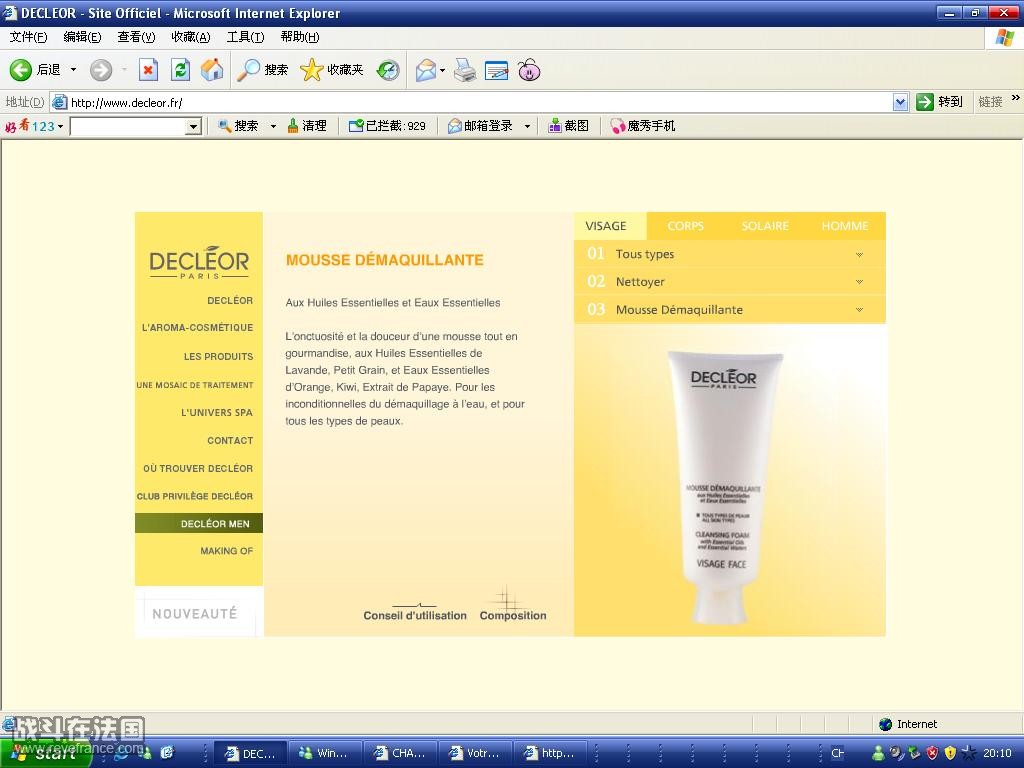Open the 查看 View menu
The image size is (1024, 768).
pos(136,37)
